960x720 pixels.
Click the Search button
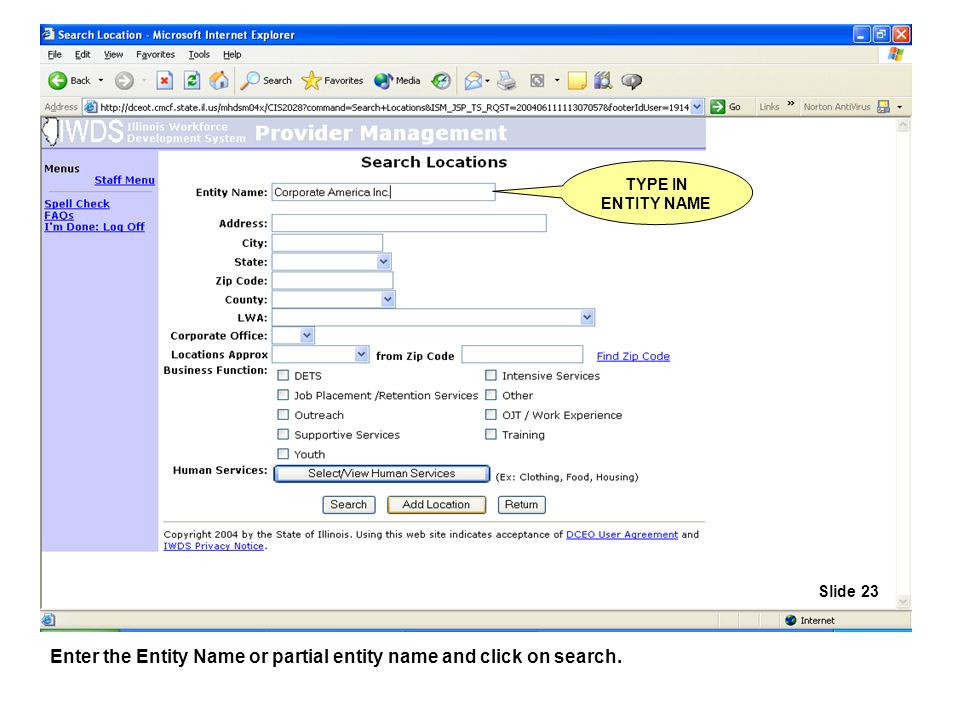point(348,504)
